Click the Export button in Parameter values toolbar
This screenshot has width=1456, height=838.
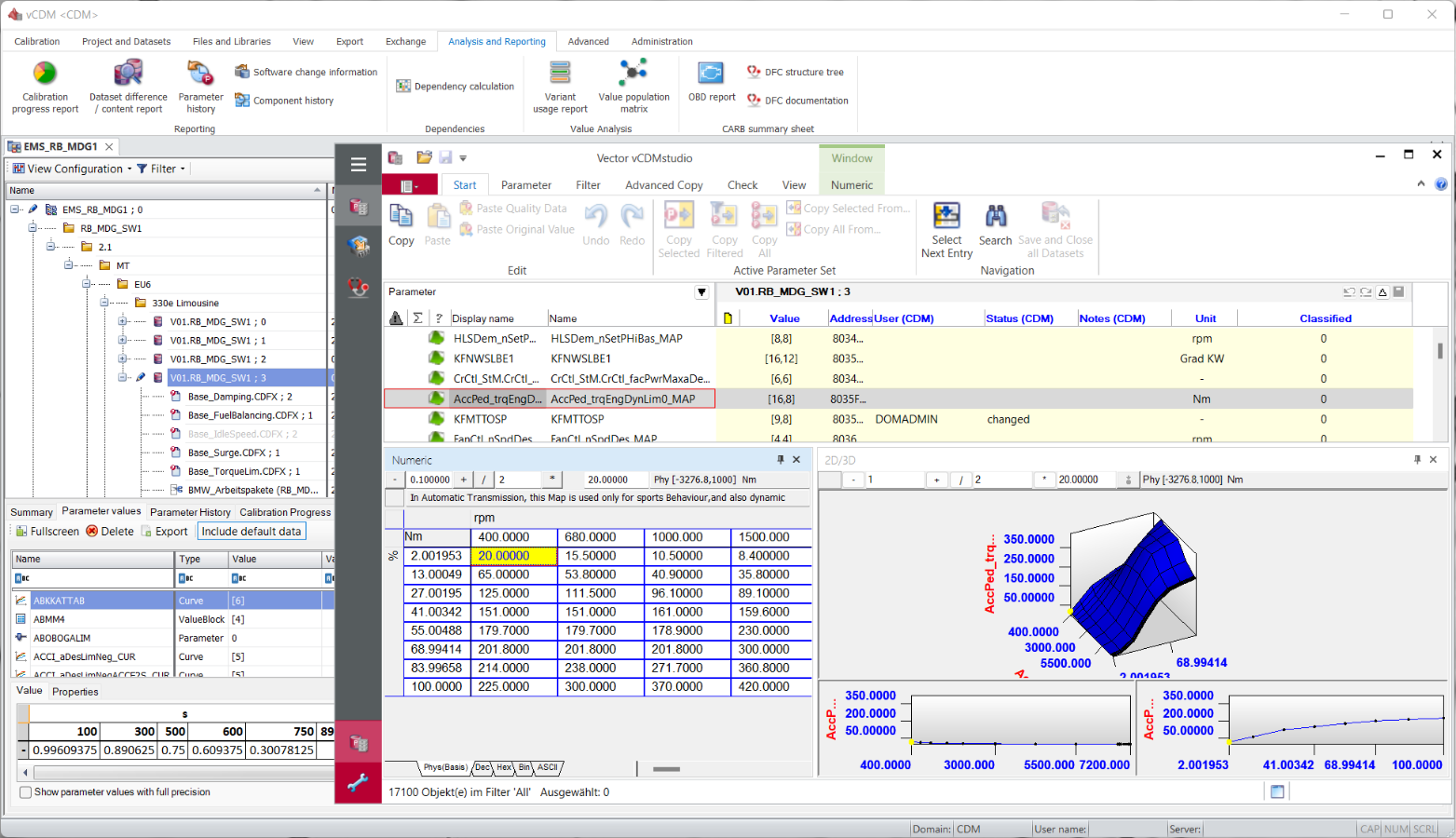pyautogui.click(x=164, y=532)
